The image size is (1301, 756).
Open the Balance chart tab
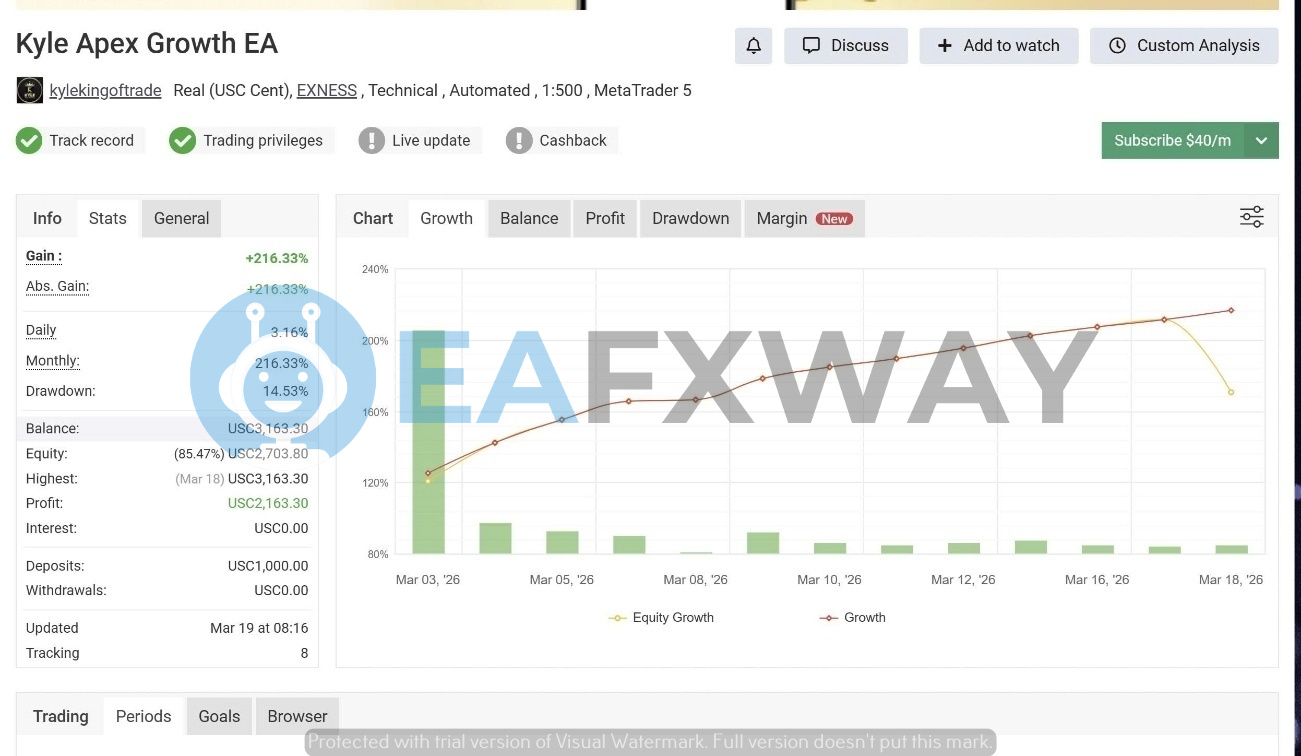[x=529, y=218]
